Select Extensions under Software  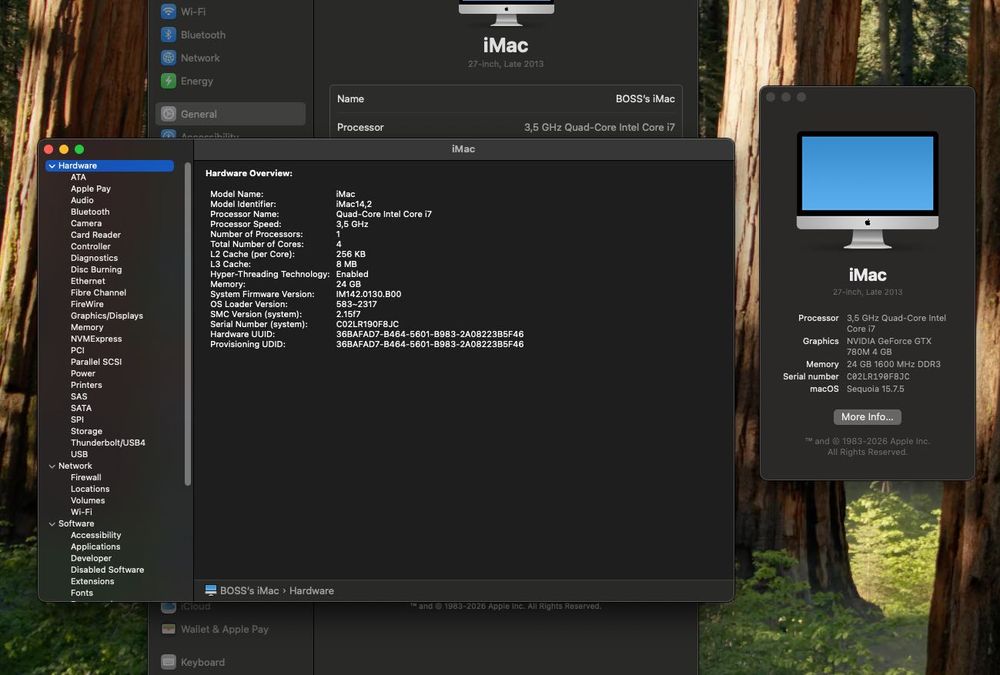[92, 581]
